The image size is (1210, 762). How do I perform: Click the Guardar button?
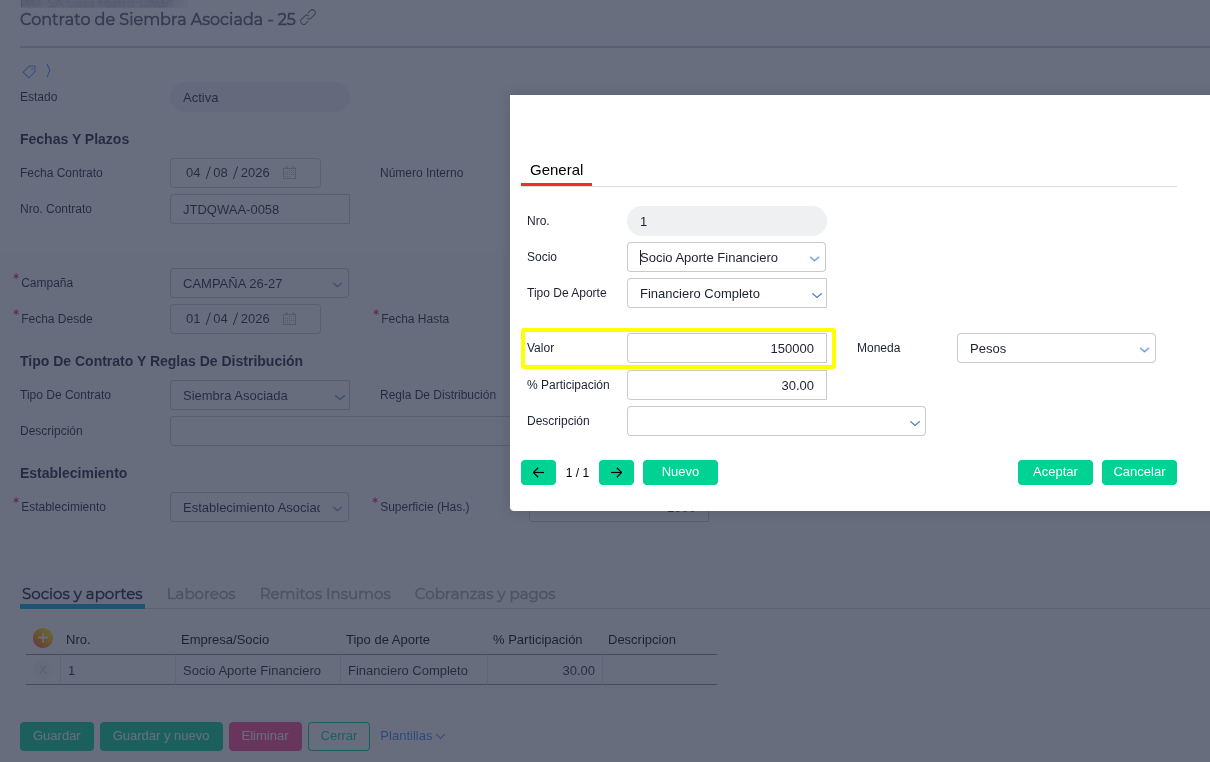click(57, 736)
